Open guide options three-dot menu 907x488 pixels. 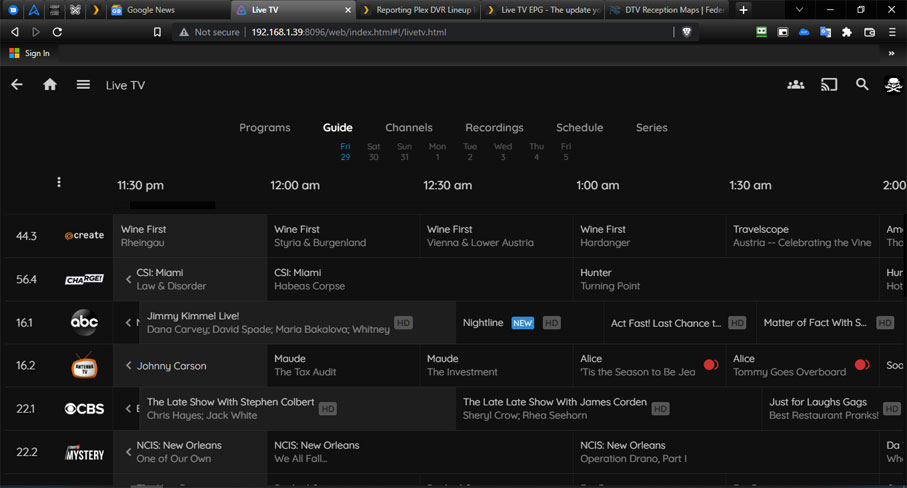[58, 182]
